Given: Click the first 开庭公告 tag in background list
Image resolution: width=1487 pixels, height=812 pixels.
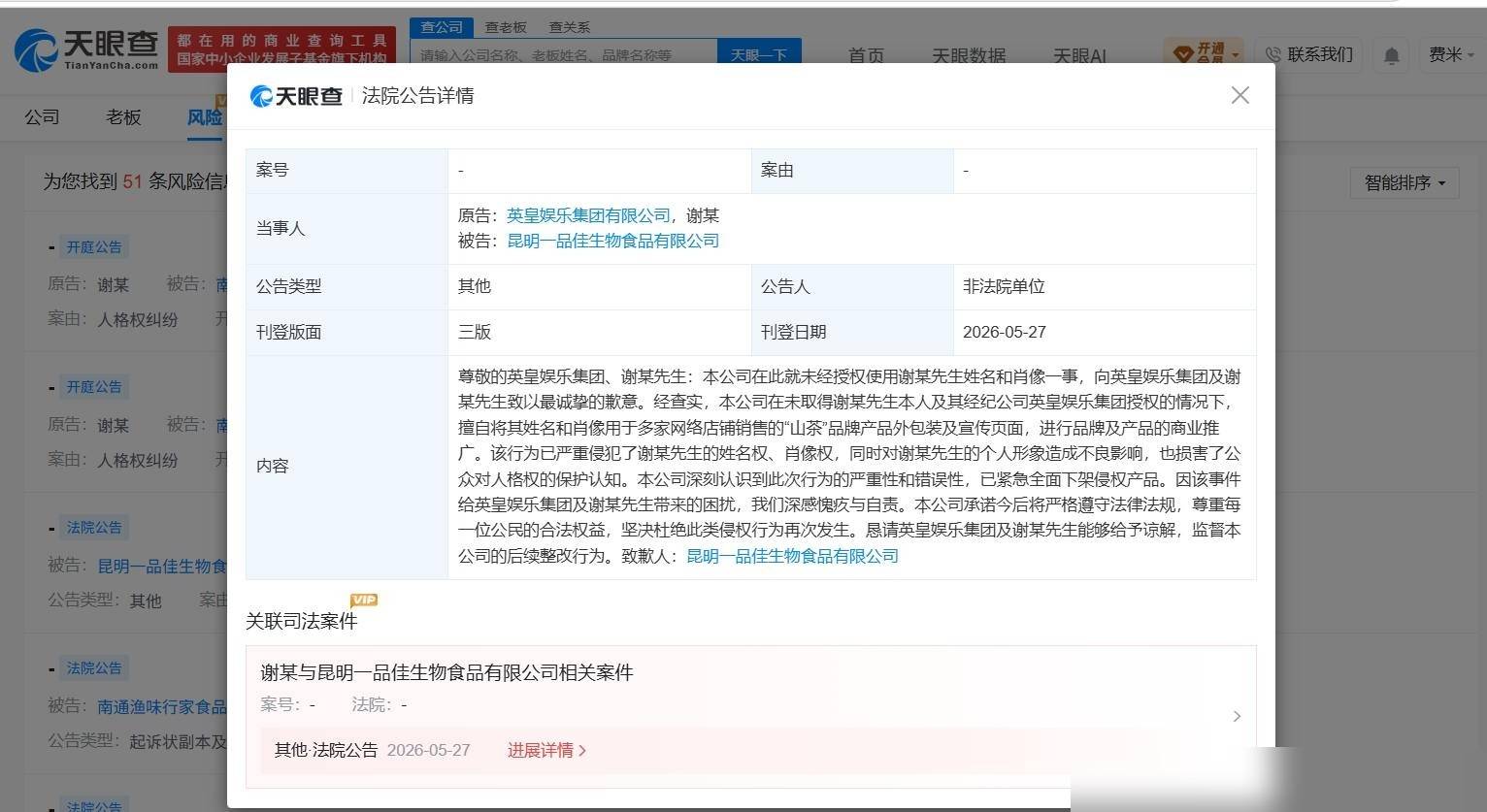Looking at the screenshot, I should click(x=94, y=246).
